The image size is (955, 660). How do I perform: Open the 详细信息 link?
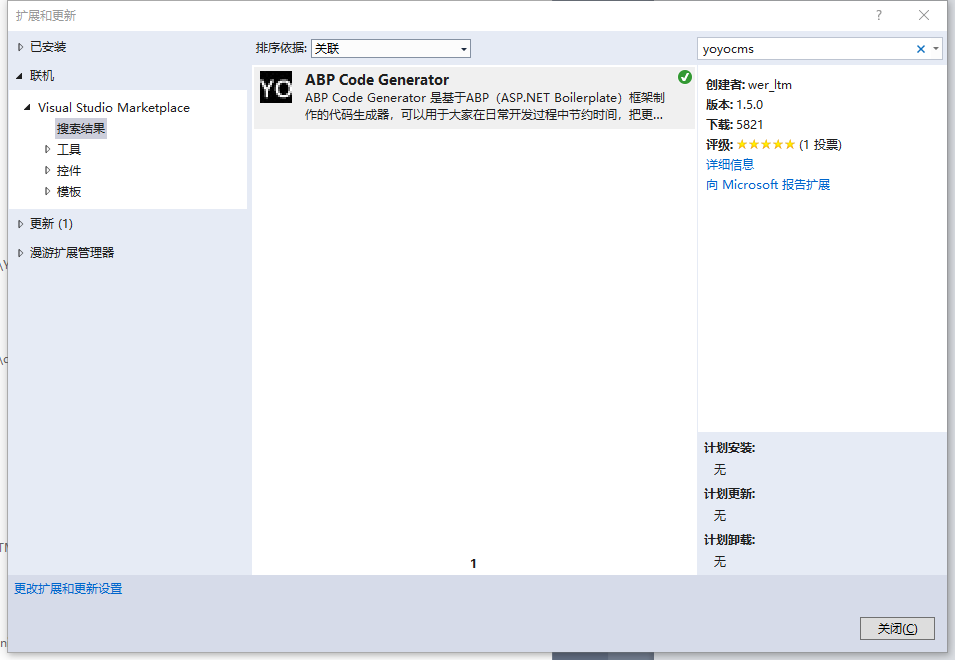(x=731, y=164)
